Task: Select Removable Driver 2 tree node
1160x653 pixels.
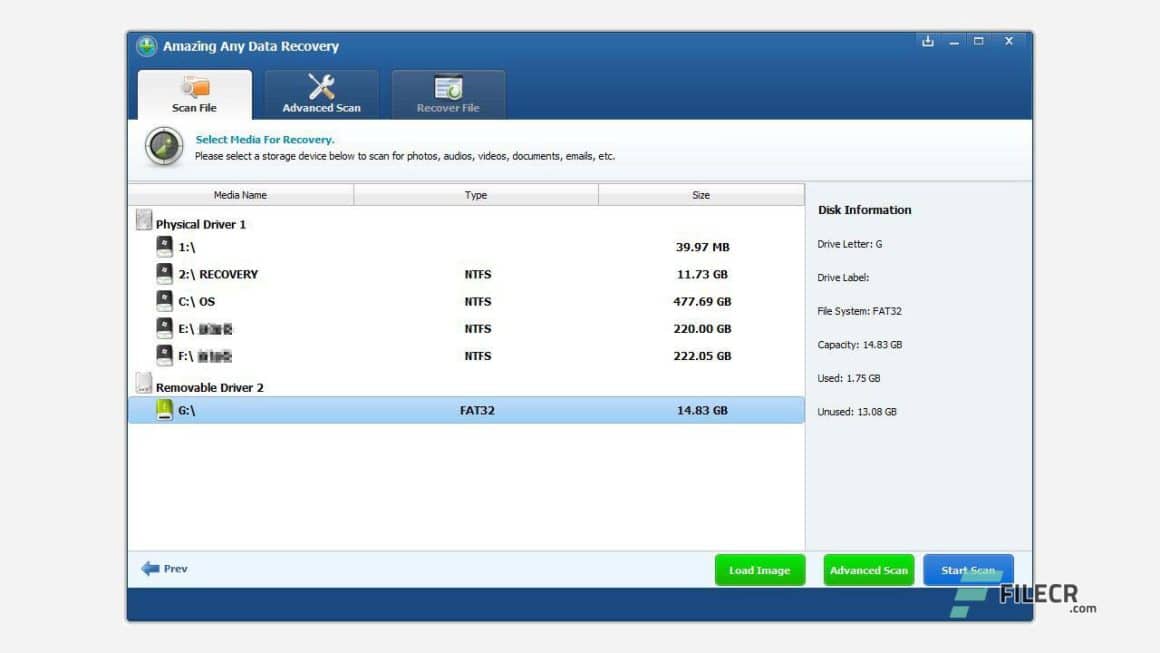Action: point(209,388)
